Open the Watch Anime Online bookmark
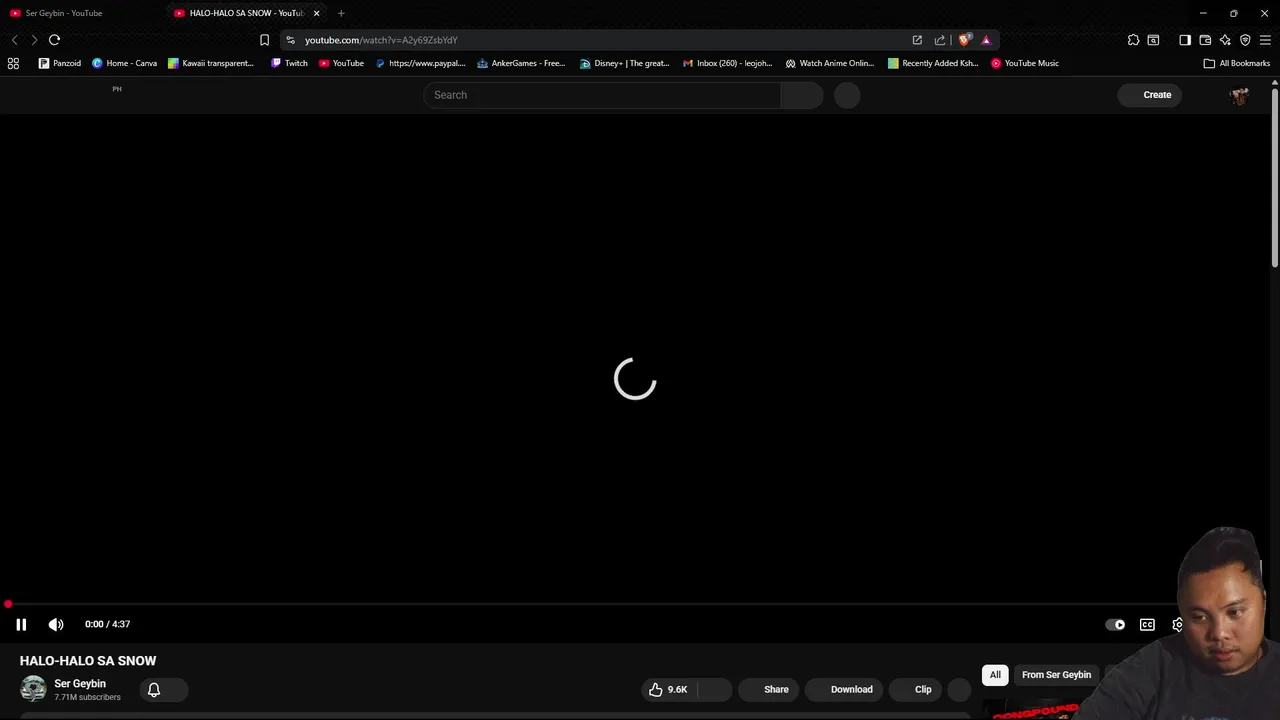This screenshot has width=1280, height=720. point(830,63)
